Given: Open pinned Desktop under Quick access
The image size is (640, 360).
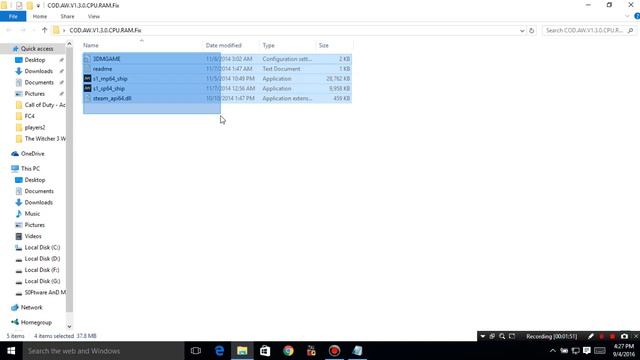Looking at the screenshot, I should coord(35,60).
